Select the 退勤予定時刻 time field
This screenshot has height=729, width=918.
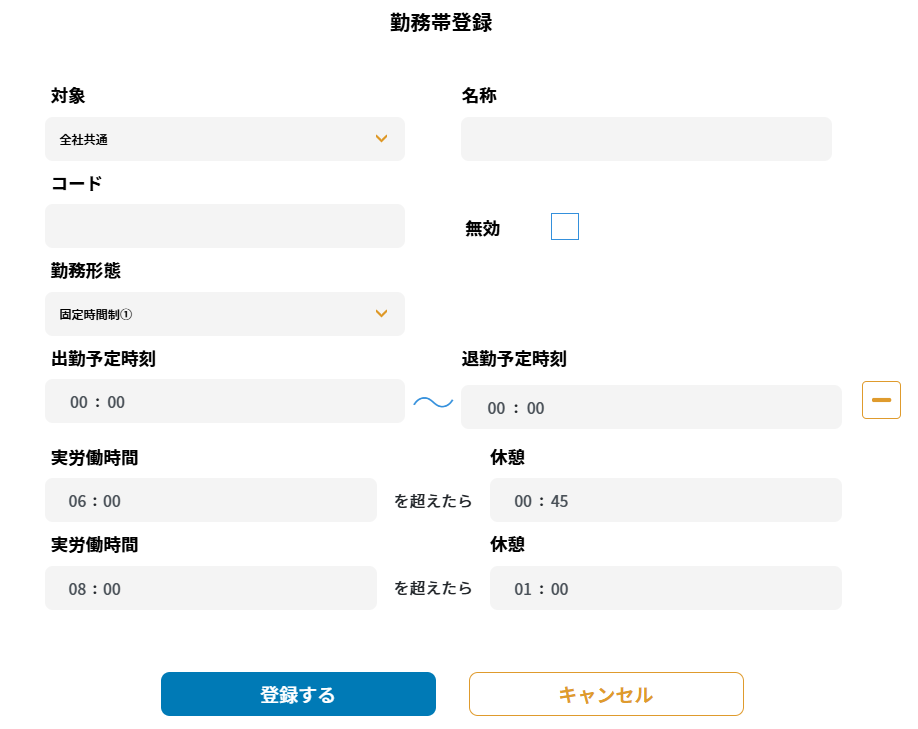coord(650,407)
